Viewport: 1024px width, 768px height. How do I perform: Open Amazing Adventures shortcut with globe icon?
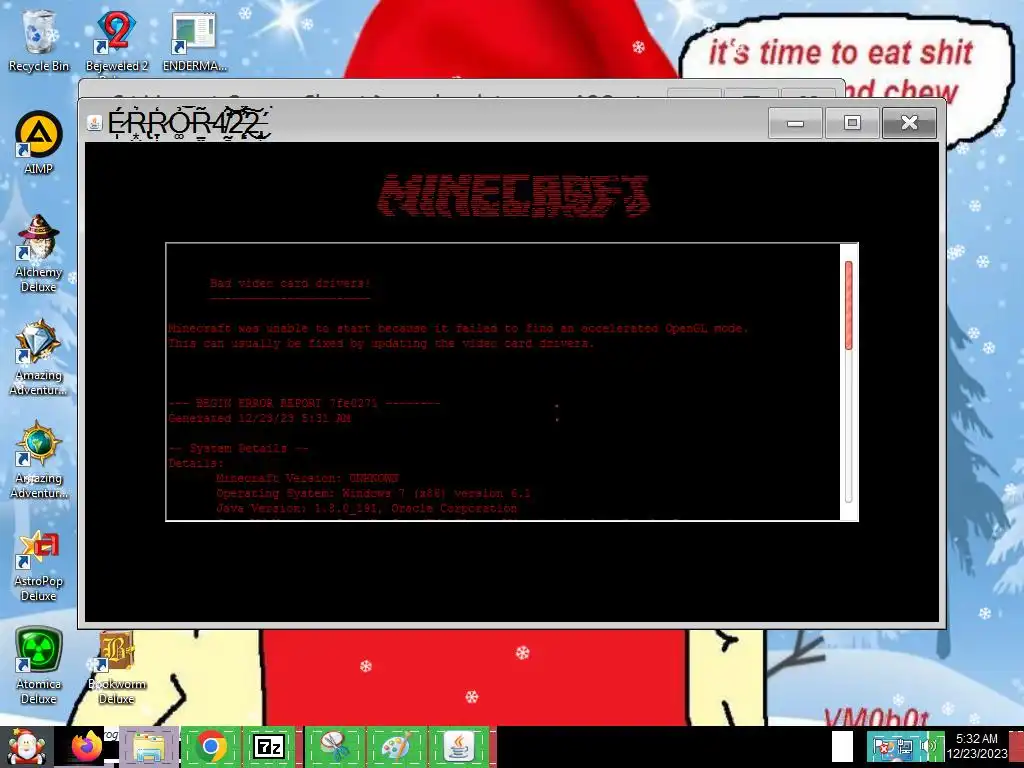pyautogui.click(x=38, y=460)
